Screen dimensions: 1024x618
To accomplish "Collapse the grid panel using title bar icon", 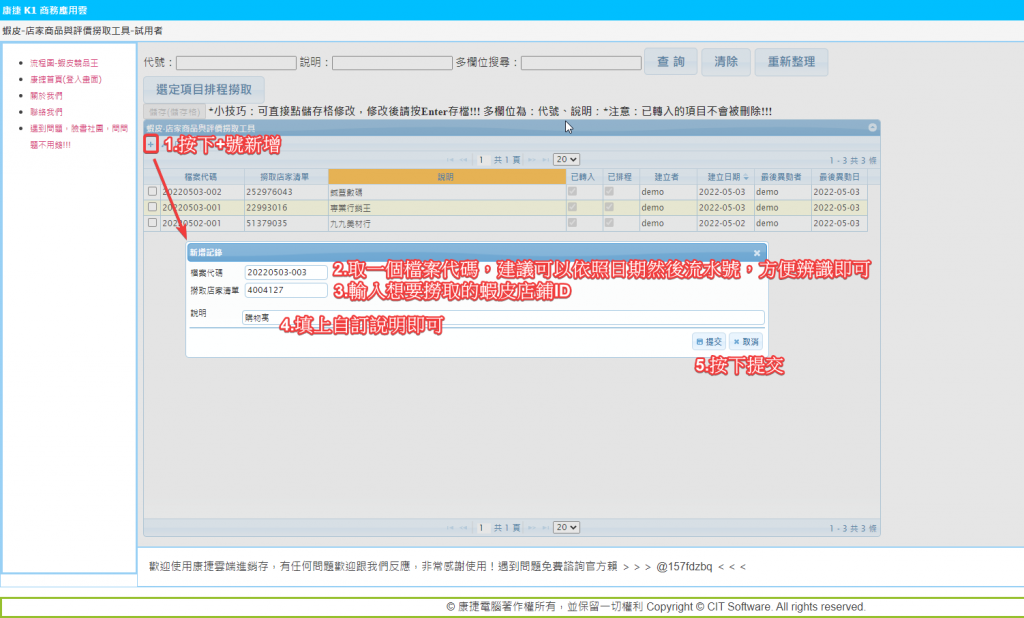I will (x=872, y=128).
